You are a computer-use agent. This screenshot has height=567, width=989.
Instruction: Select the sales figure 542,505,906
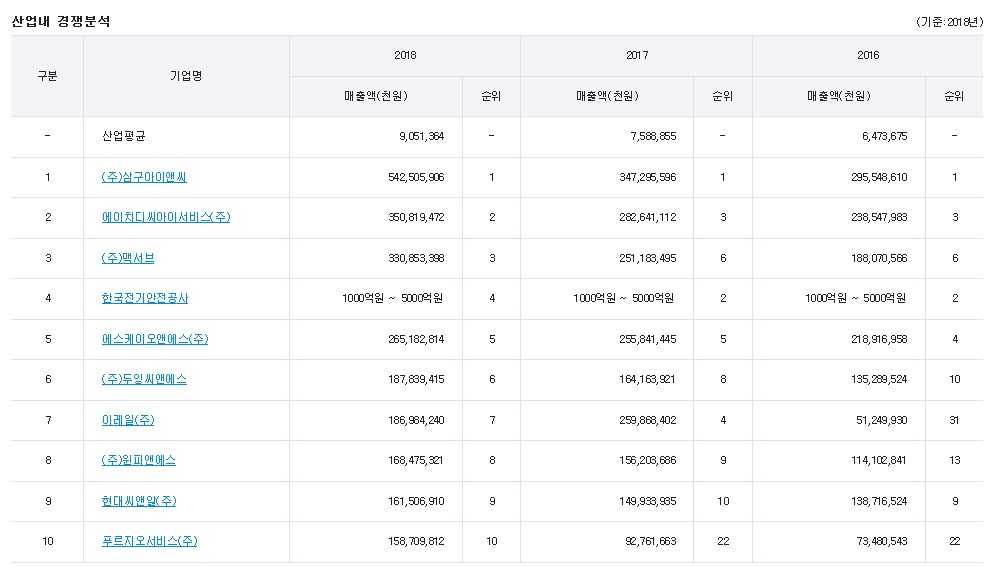tap(416, 177)
